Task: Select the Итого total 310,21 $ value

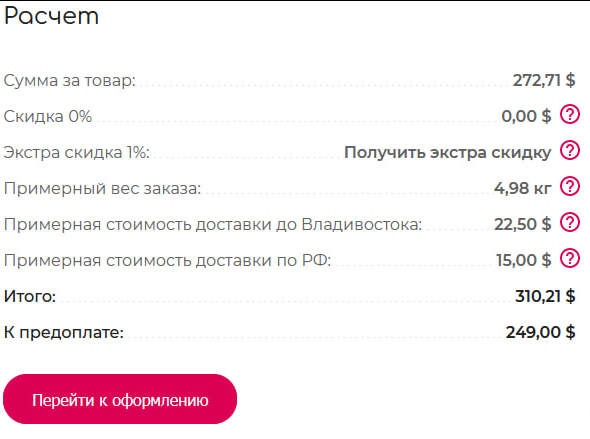Action: pos(545,296)
